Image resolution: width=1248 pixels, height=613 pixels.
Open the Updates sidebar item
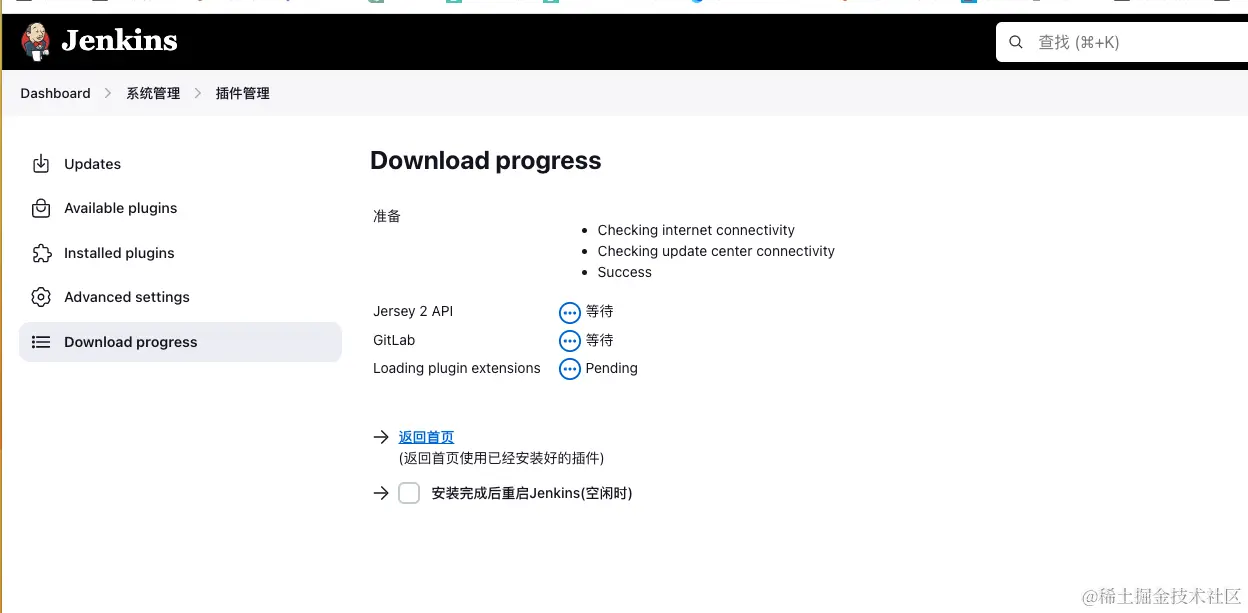coord(180,164)
